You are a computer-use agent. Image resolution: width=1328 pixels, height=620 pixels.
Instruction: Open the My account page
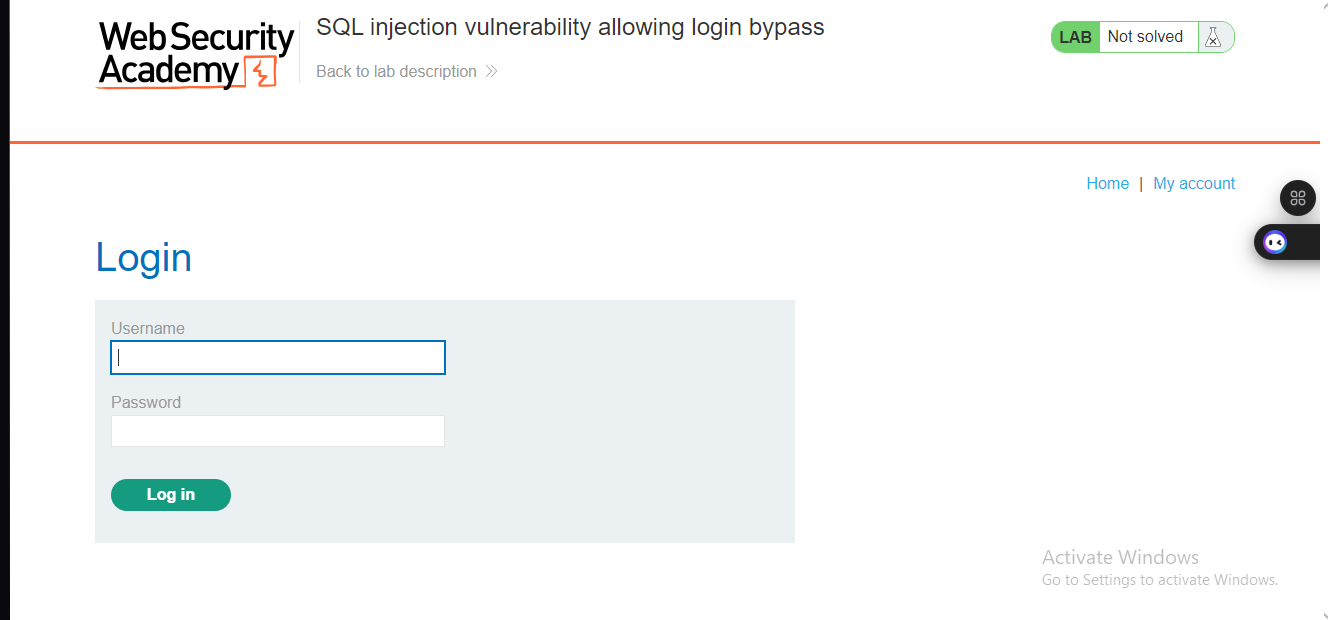(1194, 183)
